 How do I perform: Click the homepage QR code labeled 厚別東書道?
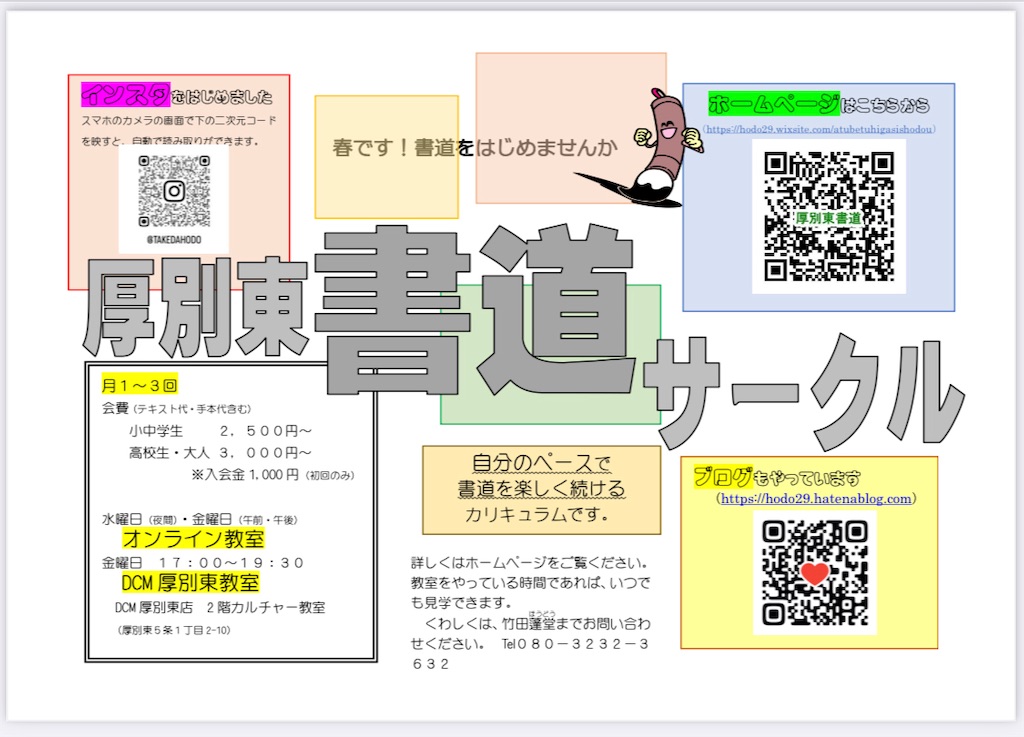click(x=829, y=216)
